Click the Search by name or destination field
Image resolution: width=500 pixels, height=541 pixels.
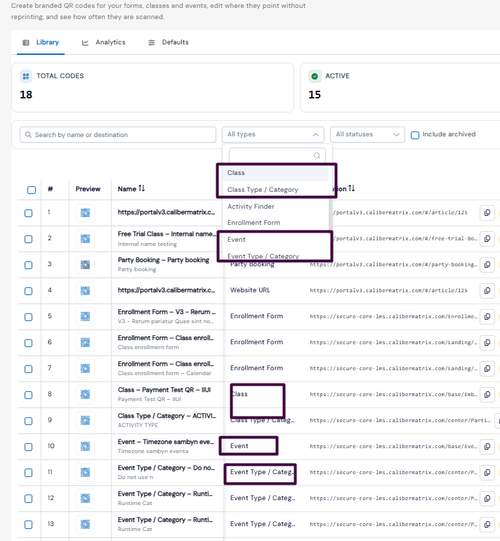pos(118,135)
